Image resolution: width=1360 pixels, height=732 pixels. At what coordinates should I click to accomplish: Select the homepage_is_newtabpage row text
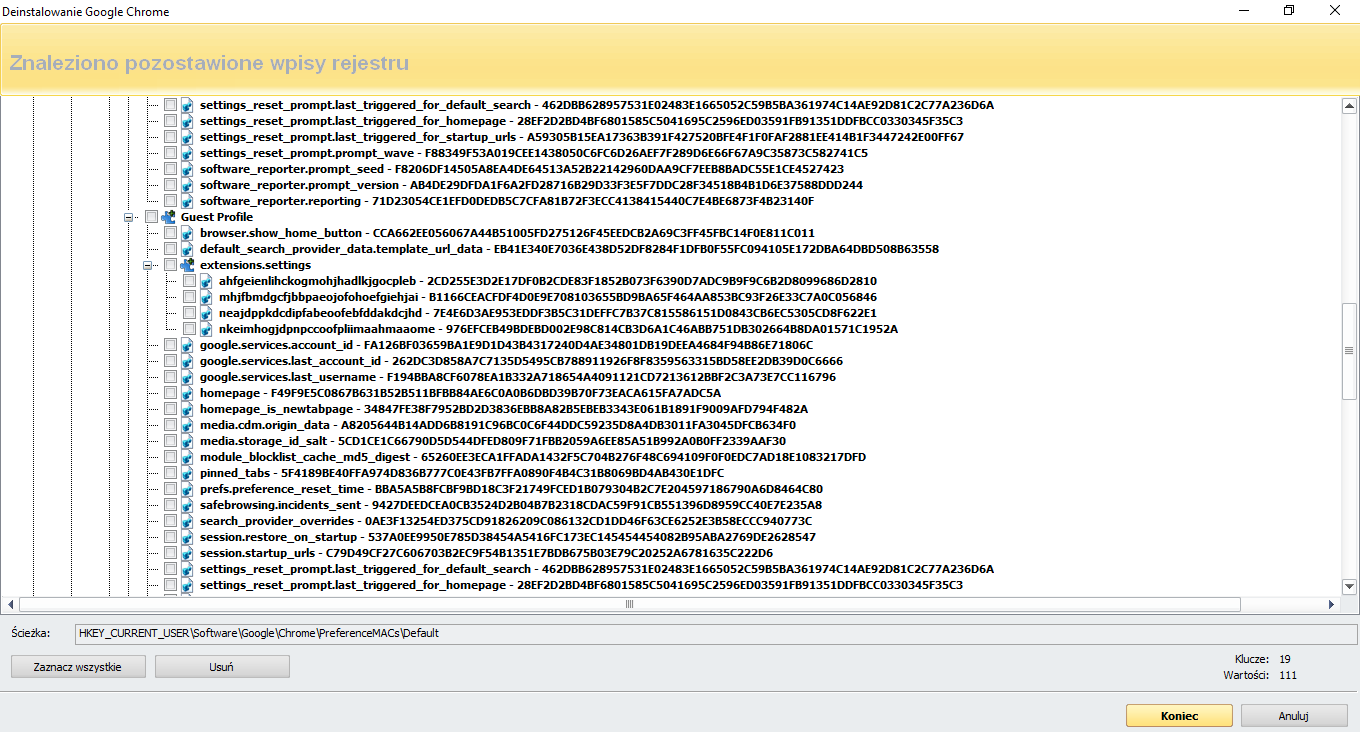pos(504,409)
